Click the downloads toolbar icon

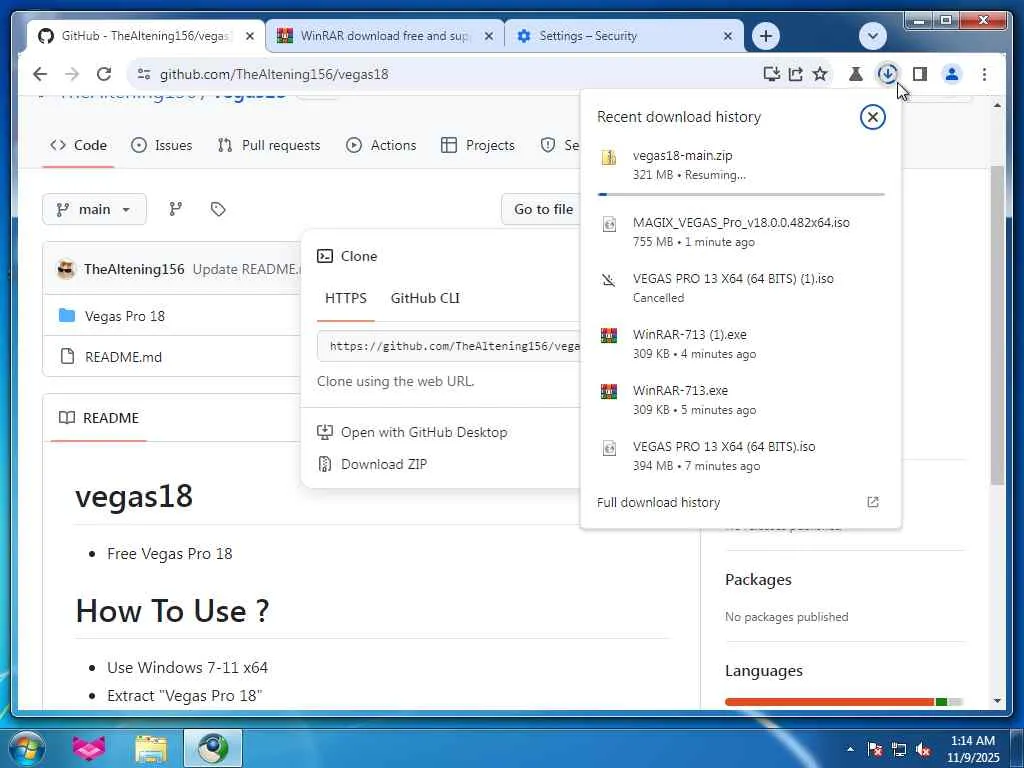point(888,74)
